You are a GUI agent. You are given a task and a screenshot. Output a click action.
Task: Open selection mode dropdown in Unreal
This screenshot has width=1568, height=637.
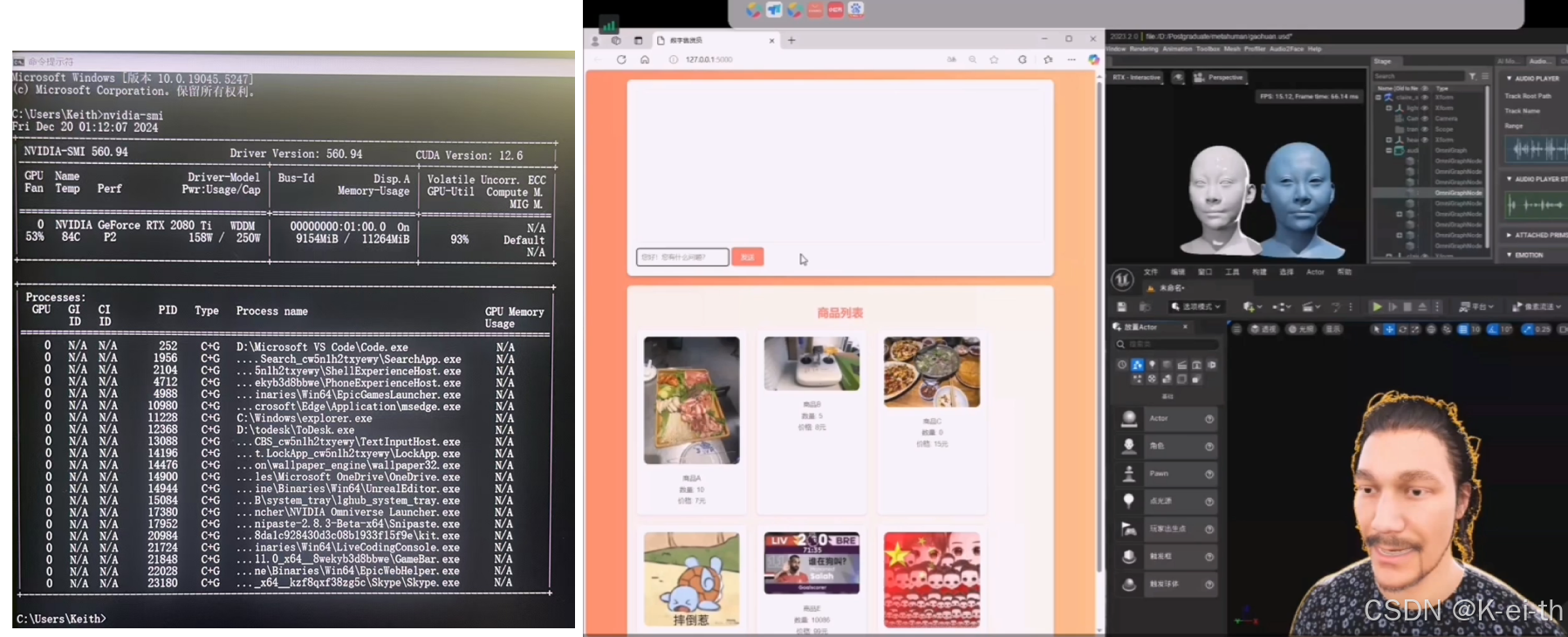tap(1196, 307)
